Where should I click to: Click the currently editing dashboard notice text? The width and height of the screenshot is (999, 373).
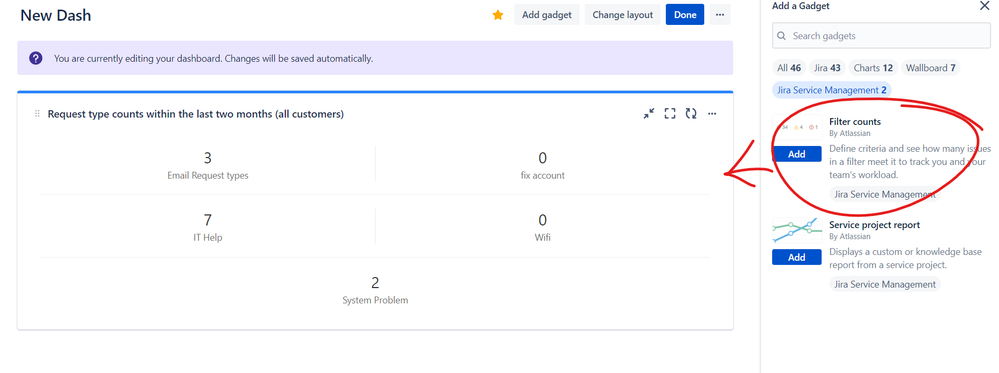pos(213,58)
